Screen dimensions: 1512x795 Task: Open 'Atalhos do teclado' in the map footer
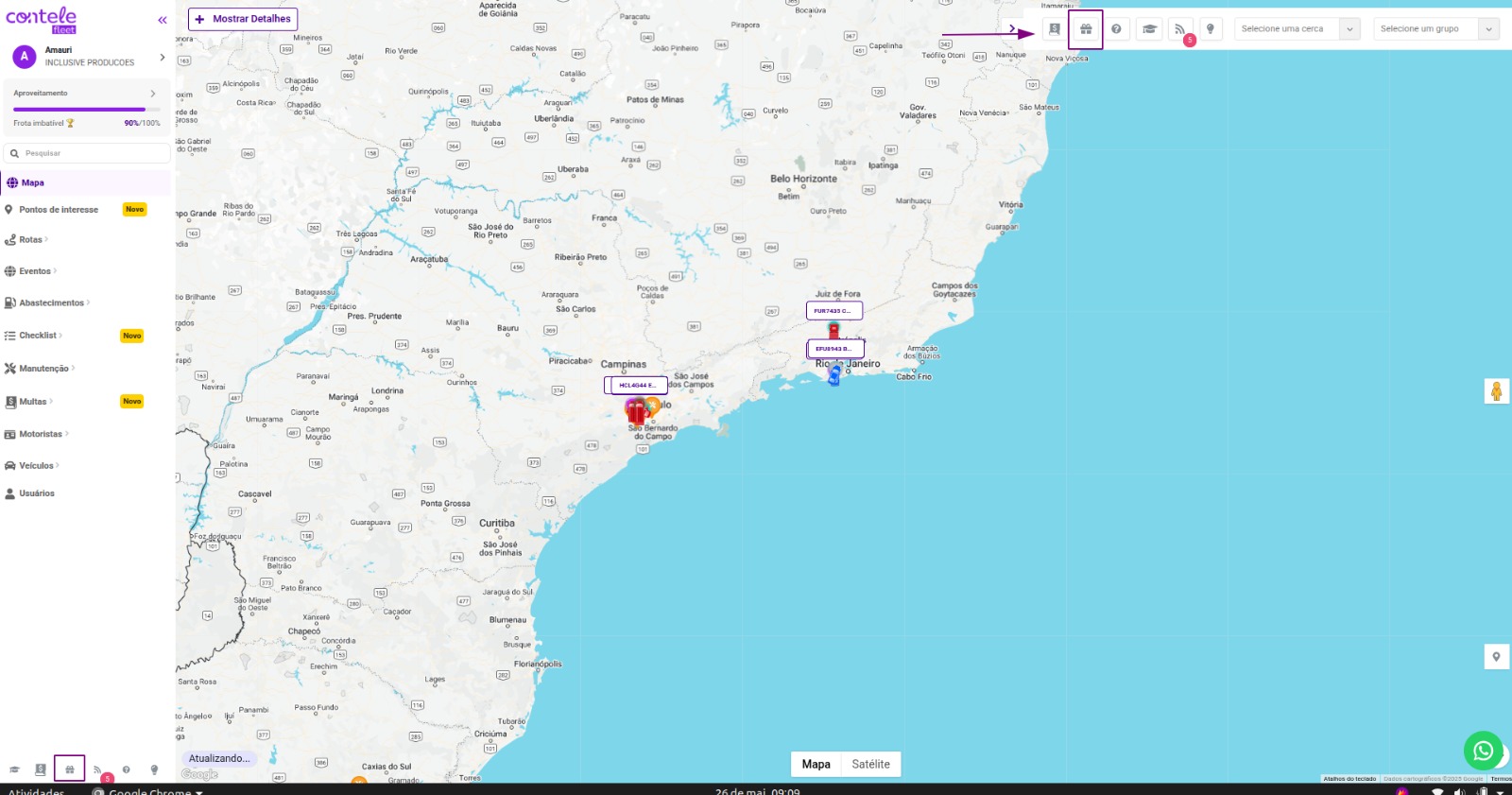pos(1349,779)
